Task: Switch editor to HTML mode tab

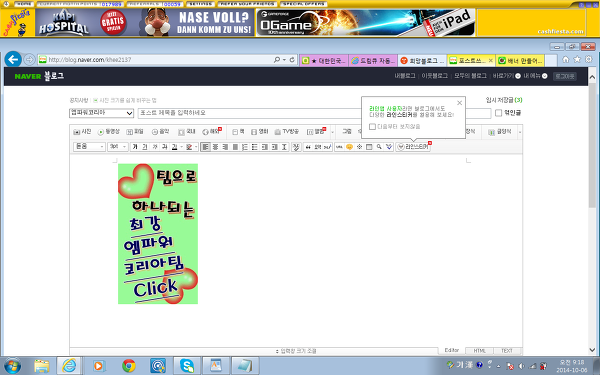Action: [479, 351]
